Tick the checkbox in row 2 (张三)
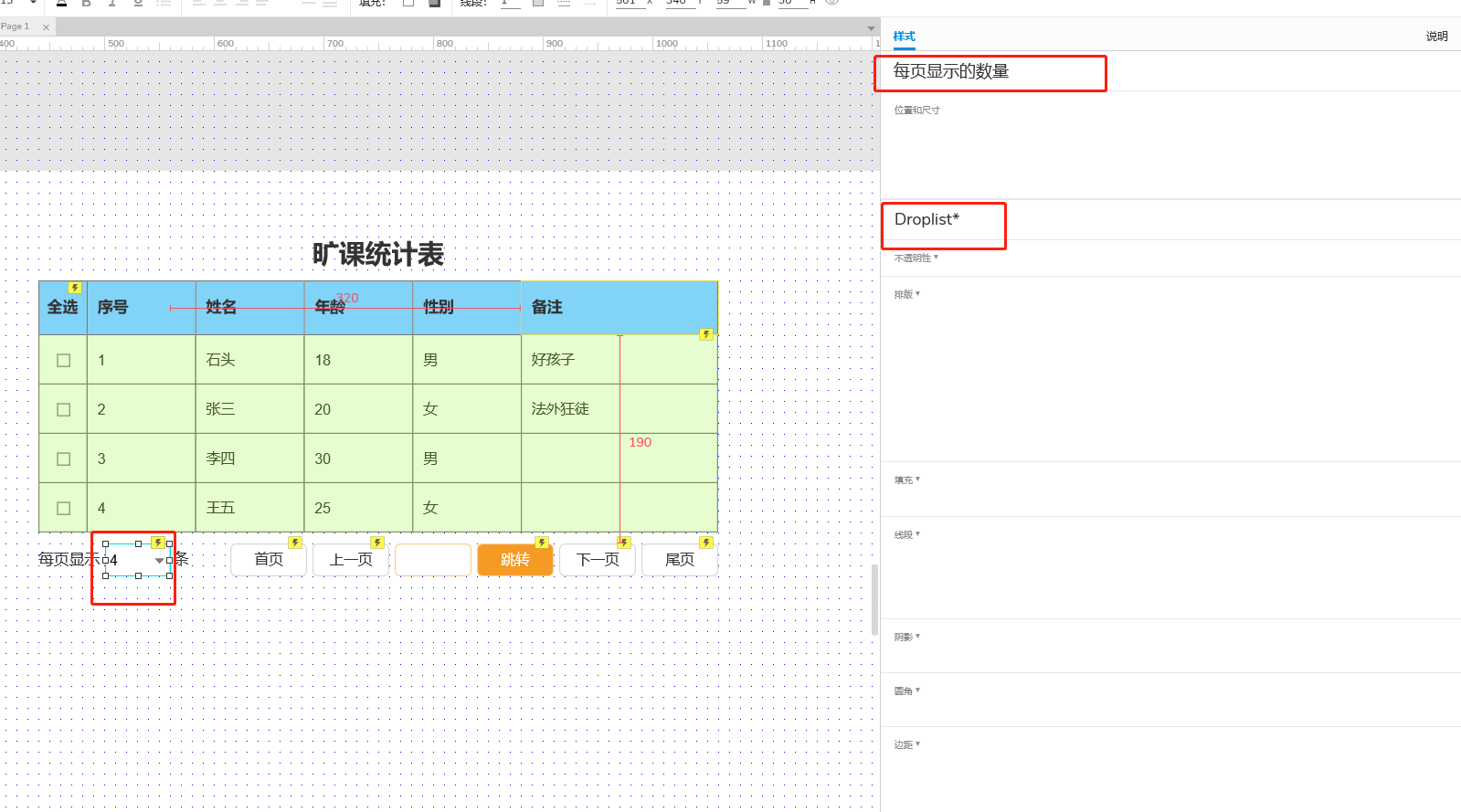This screenshot has width=1461, height=812. click(x=63, y=409)
